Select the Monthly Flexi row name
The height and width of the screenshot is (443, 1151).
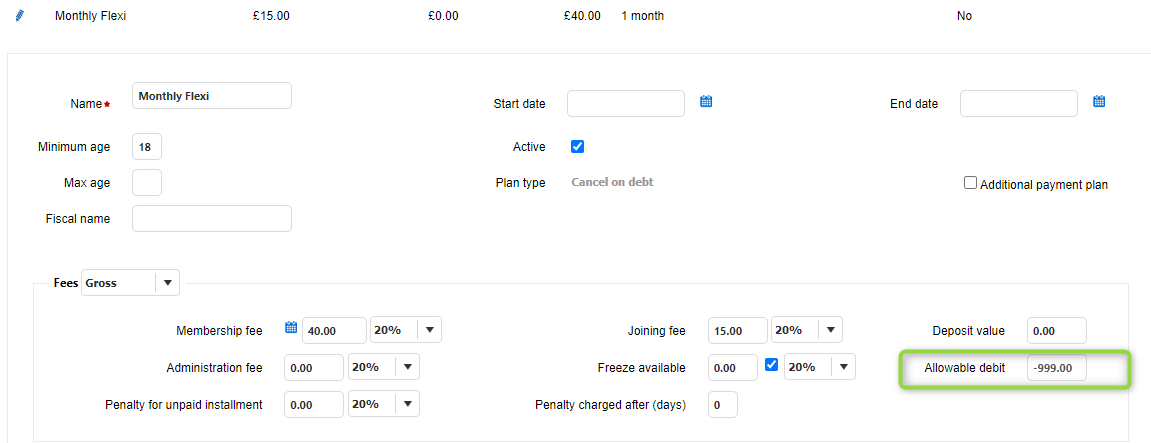[91, 16]
